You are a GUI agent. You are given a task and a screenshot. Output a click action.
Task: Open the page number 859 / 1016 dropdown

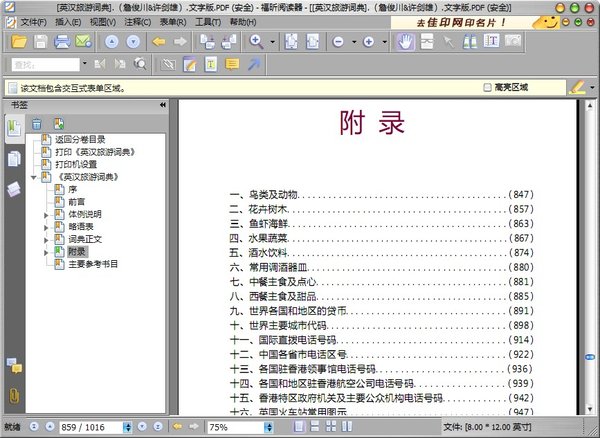coord(127,427)
